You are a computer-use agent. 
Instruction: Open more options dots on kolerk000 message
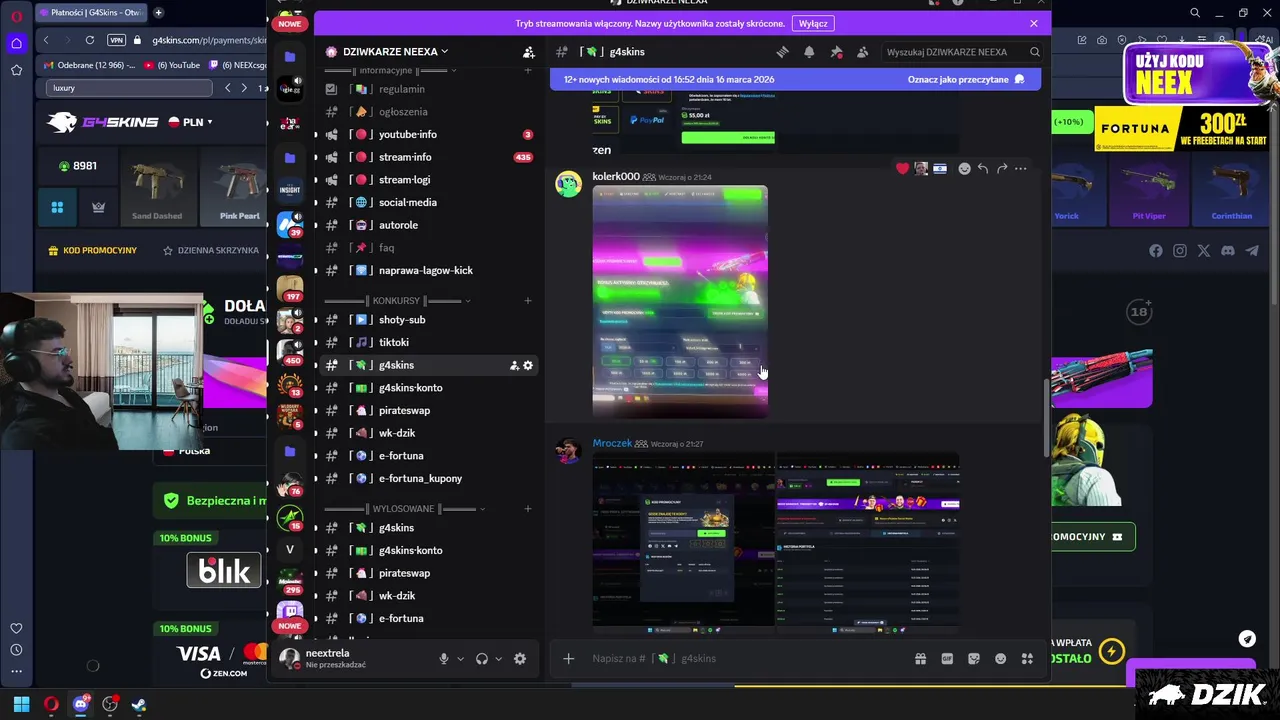click(x=1020, y=168)
